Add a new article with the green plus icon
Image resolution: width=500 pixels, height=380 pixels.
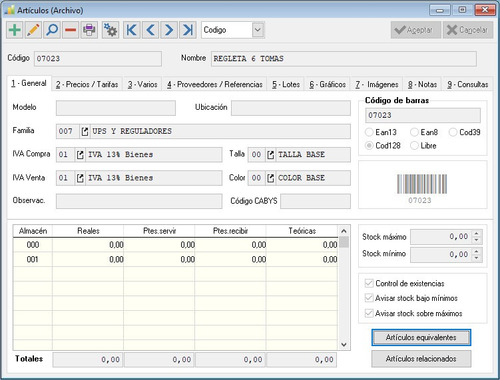(15, 30)
